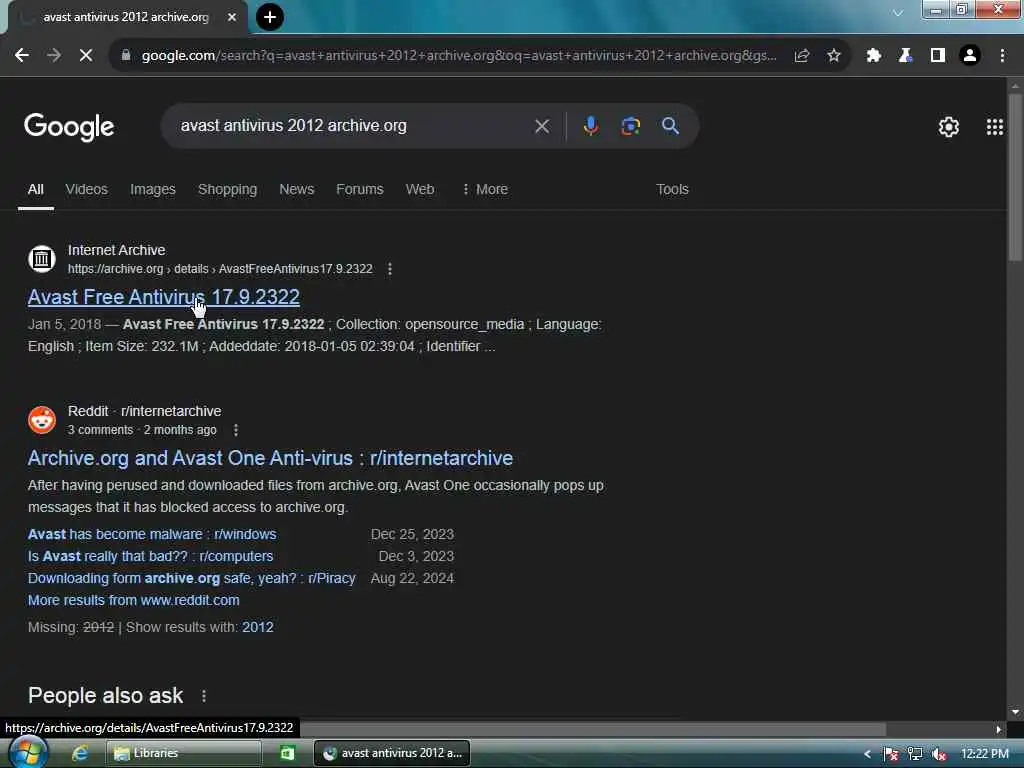
Task: Stop loading the page
Action: pyautogui.click(x=86, y=56)
